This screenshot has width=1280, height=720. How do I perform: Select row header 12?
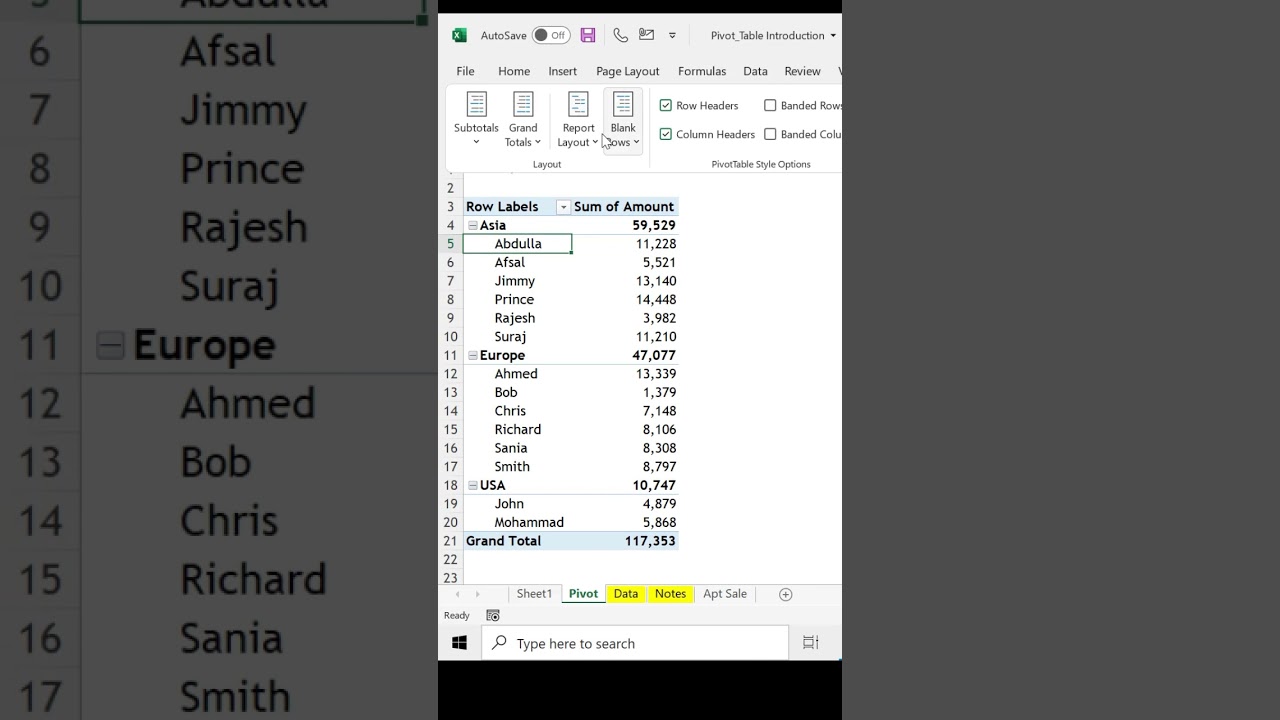[x=451, y=374]
